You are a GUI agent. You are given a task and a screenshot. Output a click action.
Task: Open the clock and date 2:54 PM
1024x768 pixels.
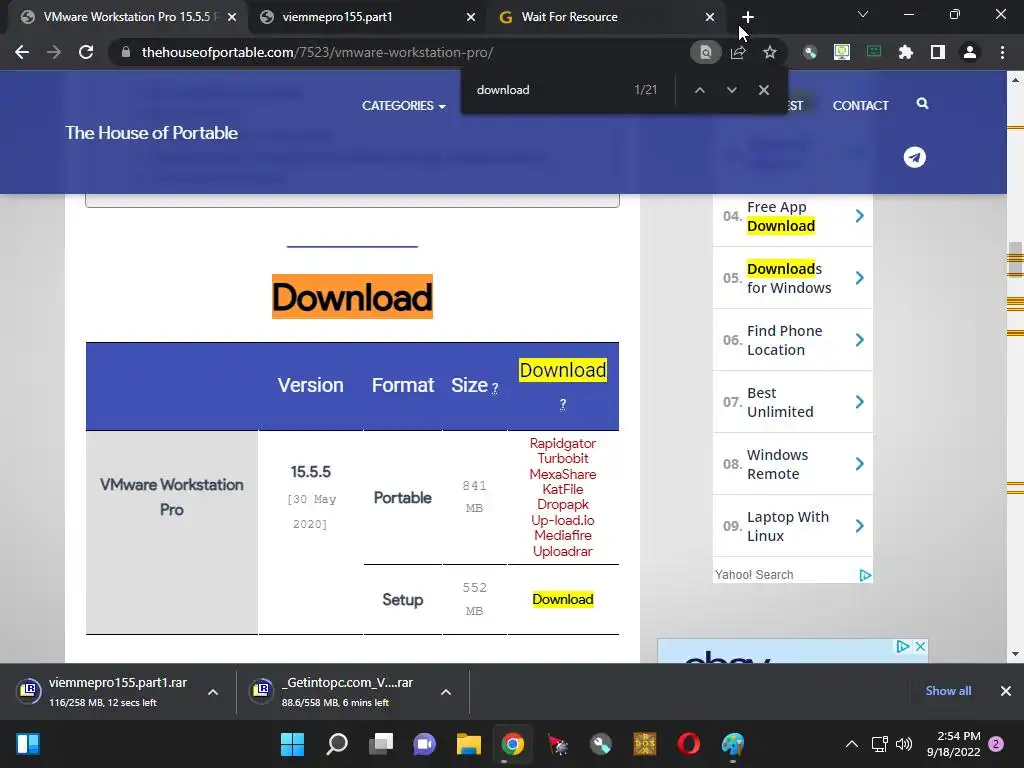point(953,744)
